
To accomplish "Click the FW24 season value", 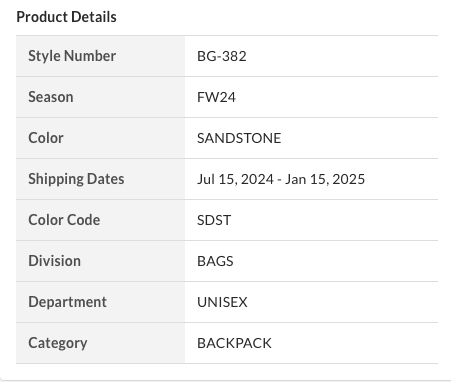I will pos(216,97).
